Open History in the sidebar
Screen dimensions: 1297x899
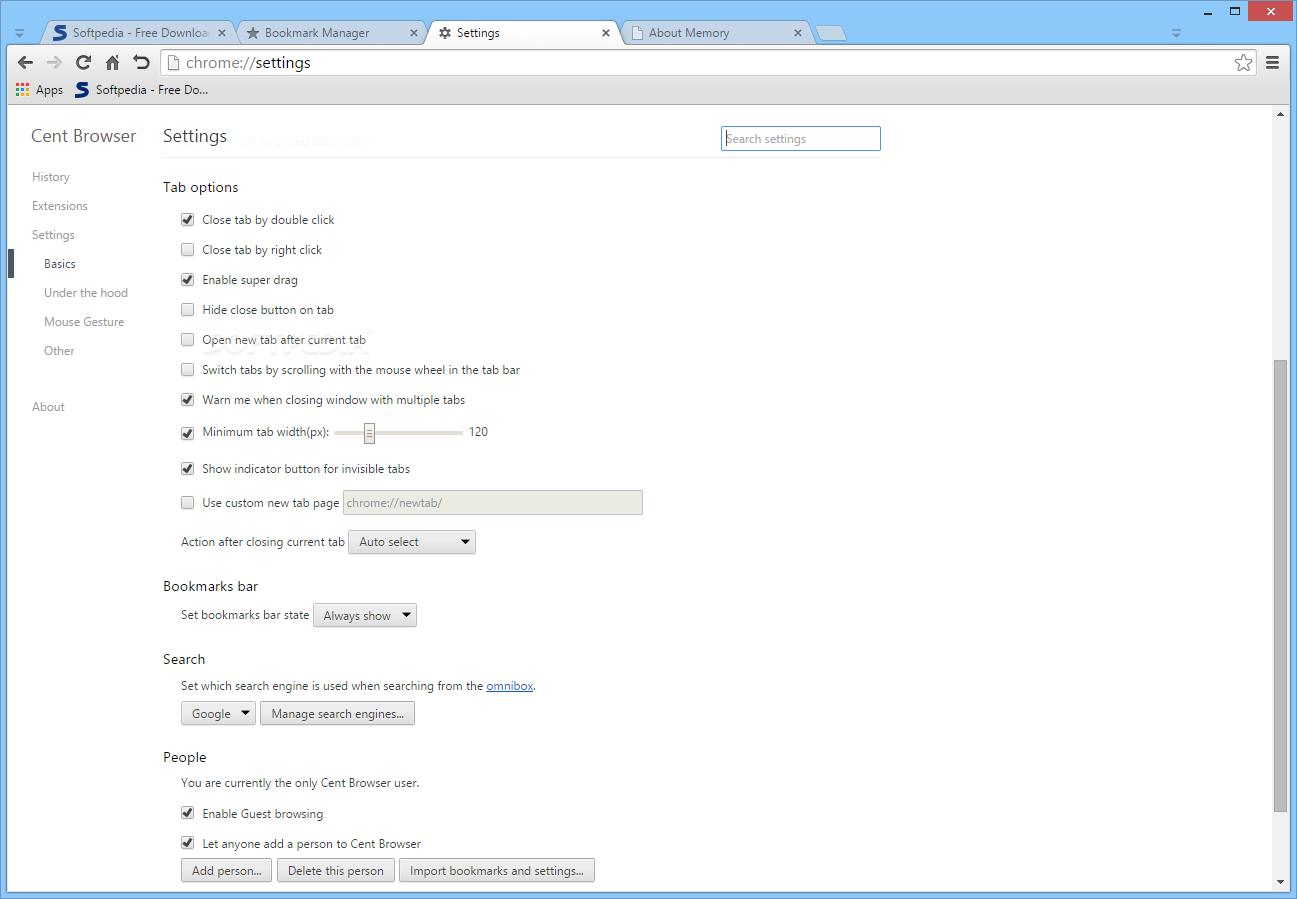51,177
